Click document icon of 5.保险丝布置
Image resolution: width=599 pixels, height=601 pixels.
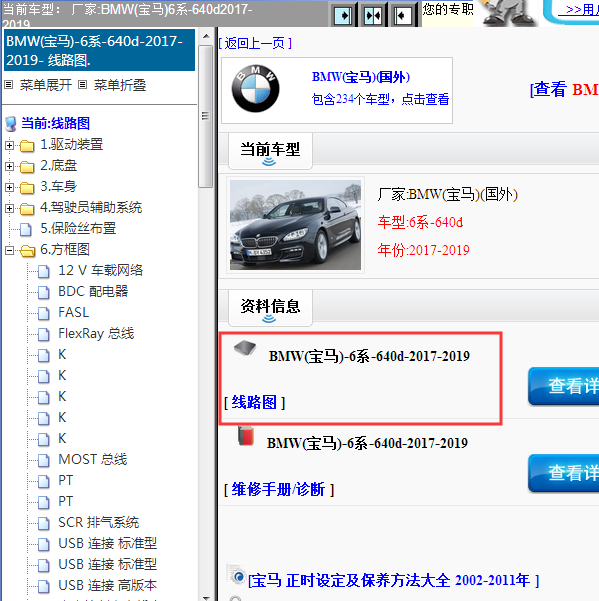pyautogui.click(x=26, y=229)
